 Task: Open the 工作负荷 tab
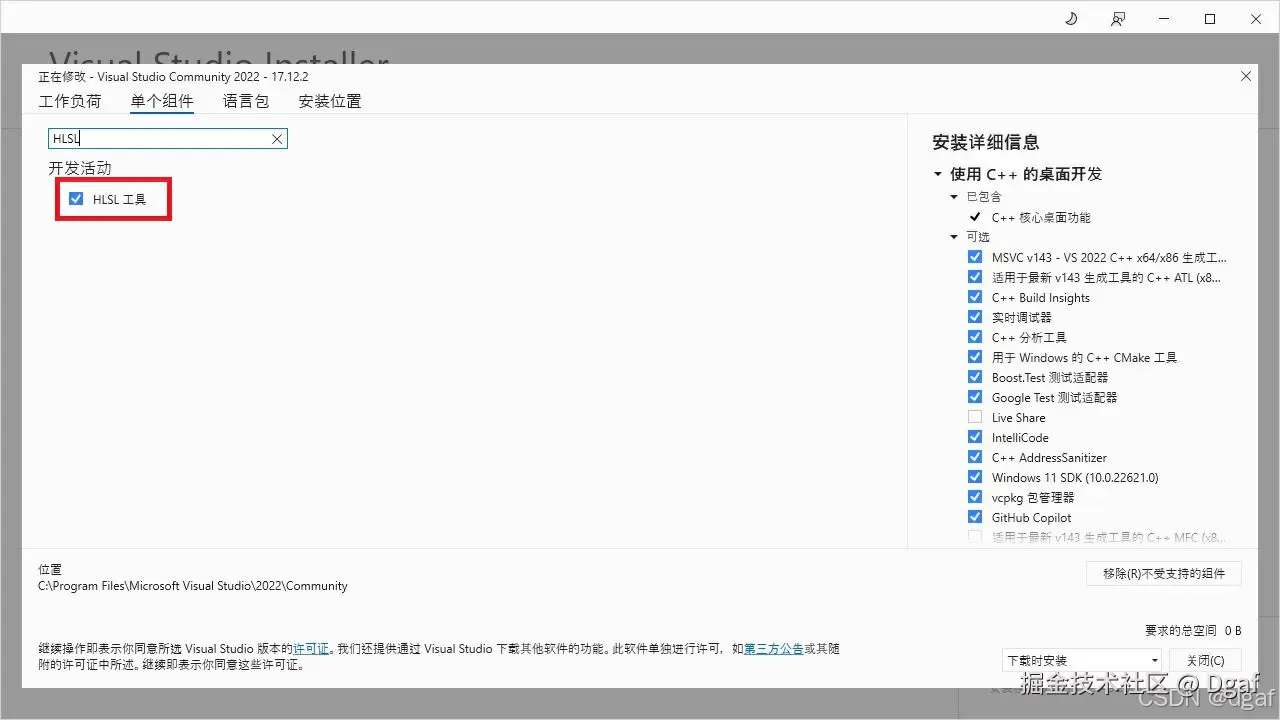[70, 101]
